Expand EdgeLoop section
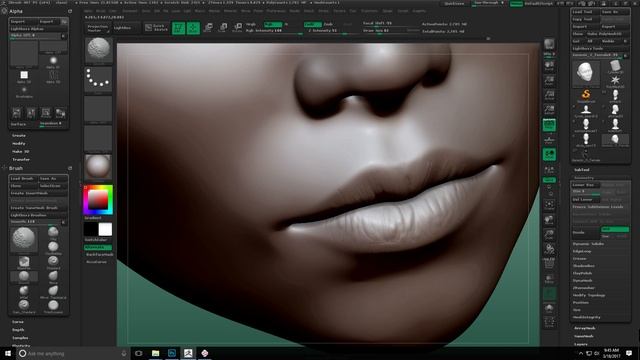 click(582, 251)
